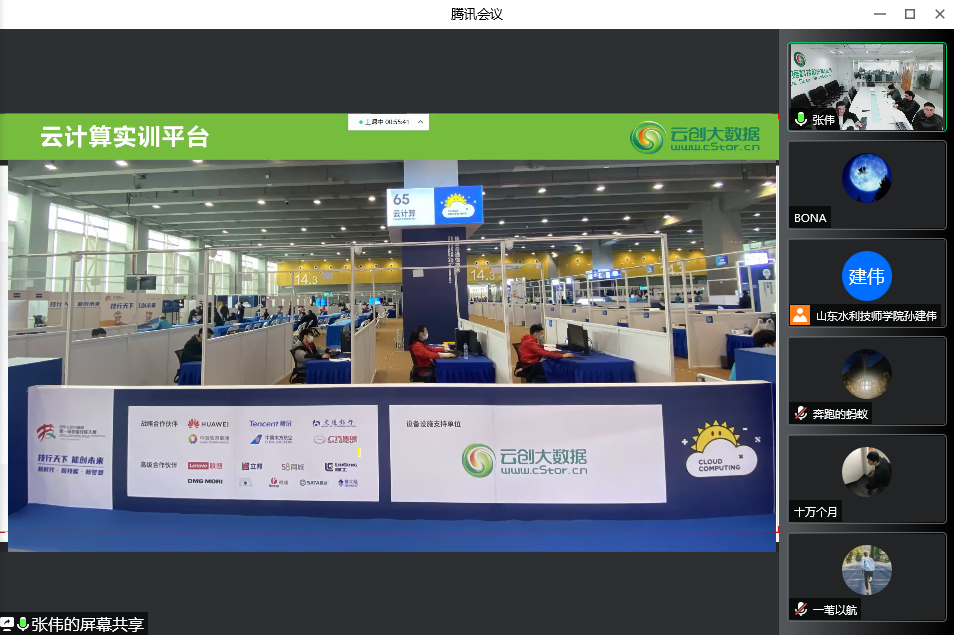Click the orange person icon beside 山东水利技师学院孙建伟
Image resolution: width=954 pixels, height=635 pixels.
pos(800,315)
